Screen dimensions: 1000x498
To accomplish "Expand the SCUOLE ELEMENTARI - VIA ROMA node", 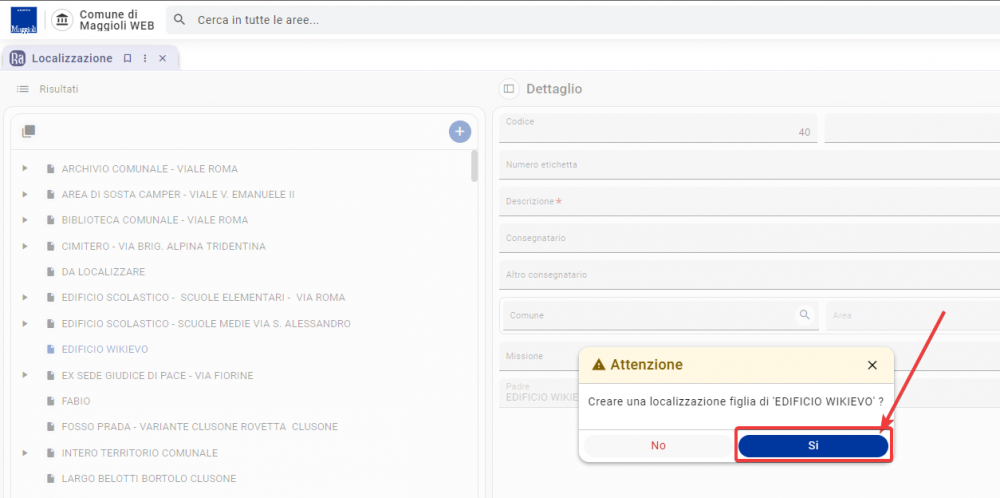I will click(x=25, y=297).
